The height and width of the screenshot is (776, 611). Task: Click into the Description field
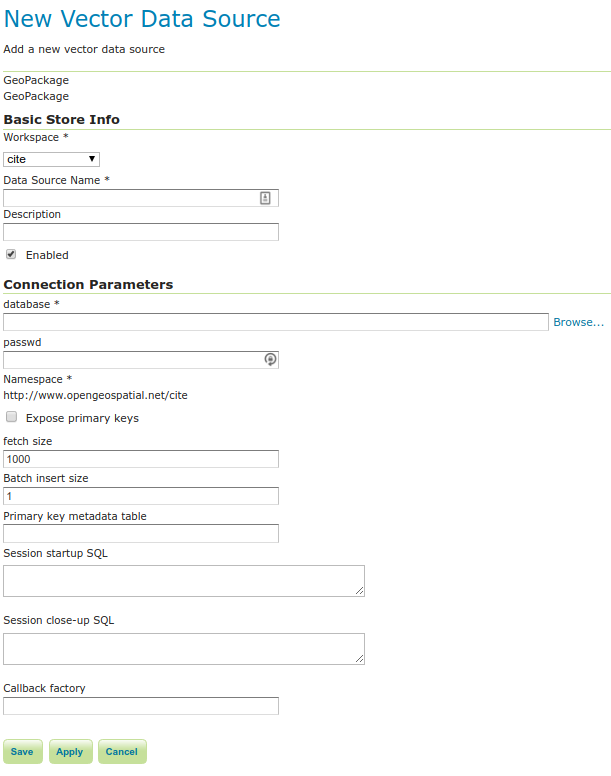click(x=141, y=232)
